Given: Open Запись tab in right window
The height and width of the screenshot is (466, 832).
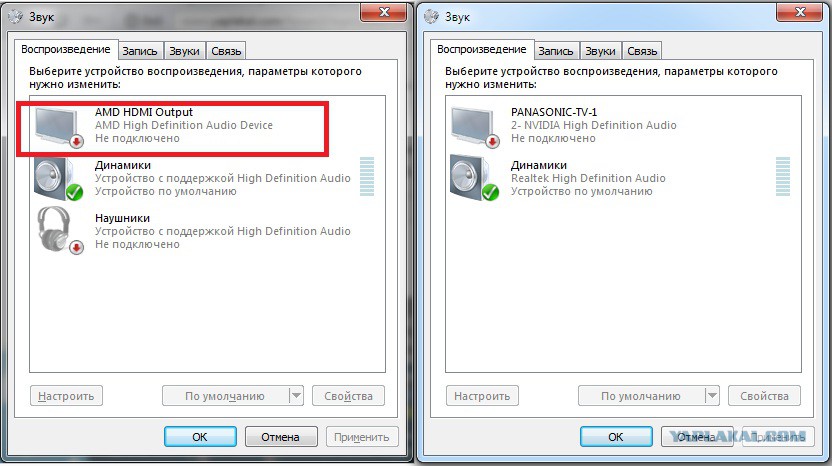Looking at the screenshot, I should coord(556,51).
